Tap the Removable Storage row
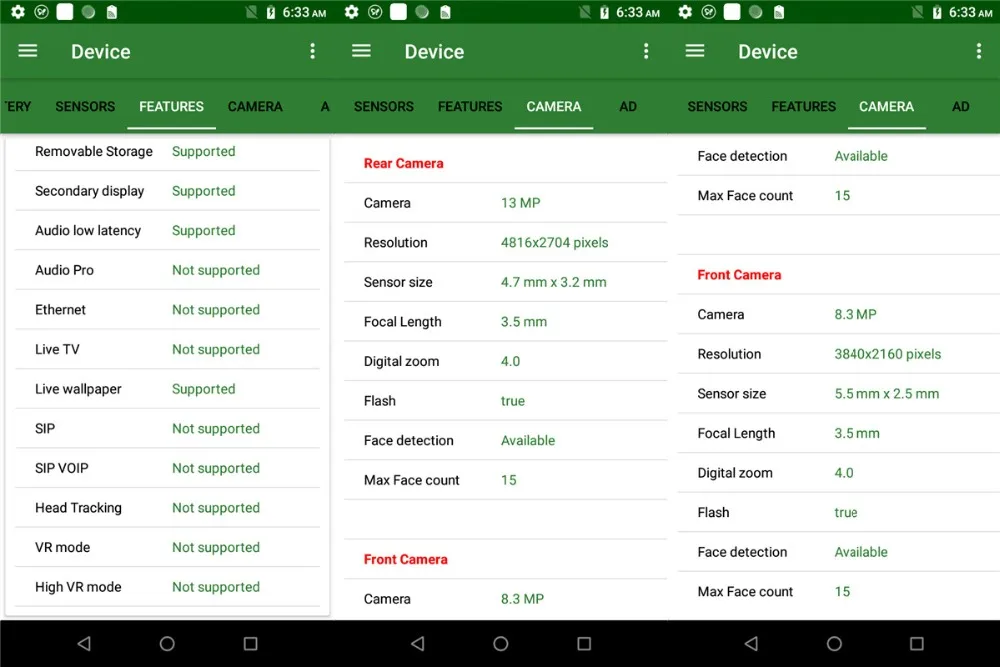 pyautogui.click(x=167, y=151)
